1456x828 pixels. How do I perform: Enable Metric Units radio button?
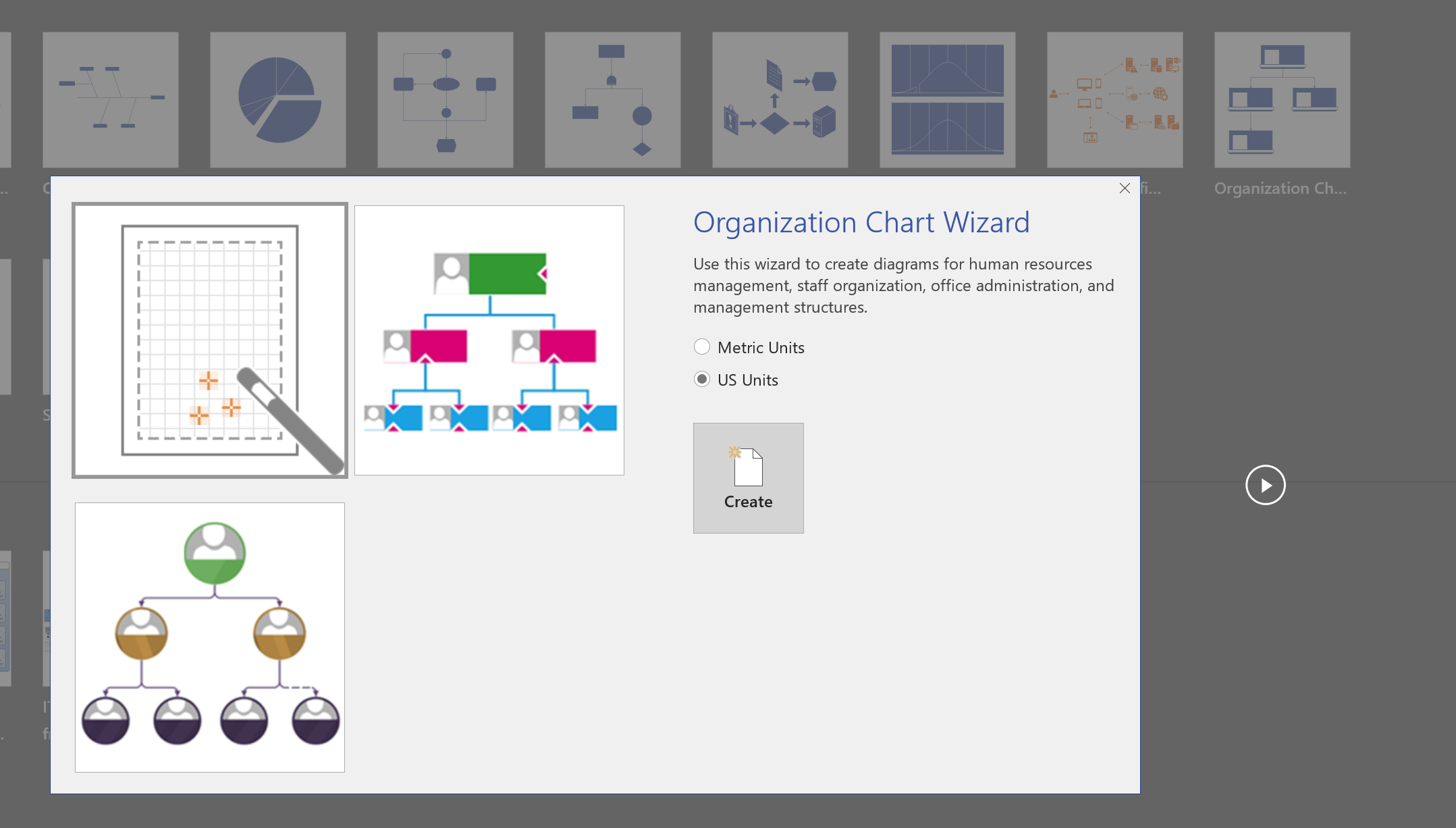pyautogui.click(x=702, y=346)
